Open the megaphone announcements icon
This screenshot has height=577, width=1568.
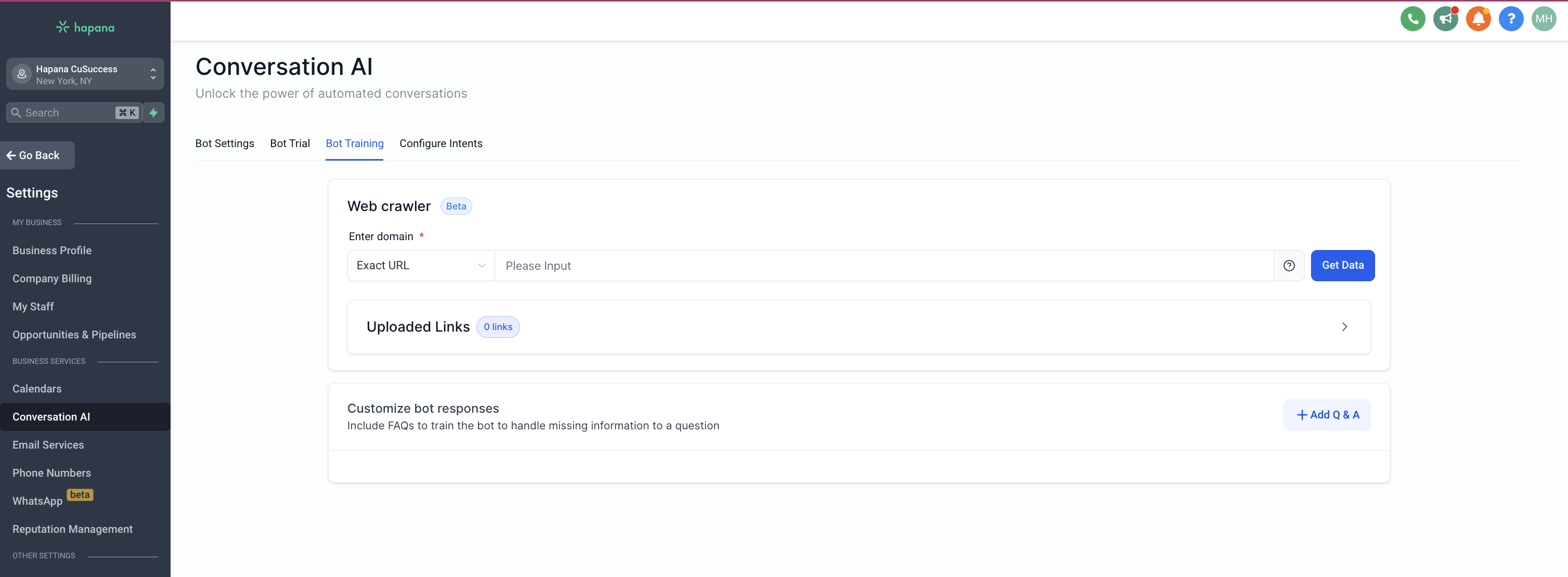tap(1445, 19)
